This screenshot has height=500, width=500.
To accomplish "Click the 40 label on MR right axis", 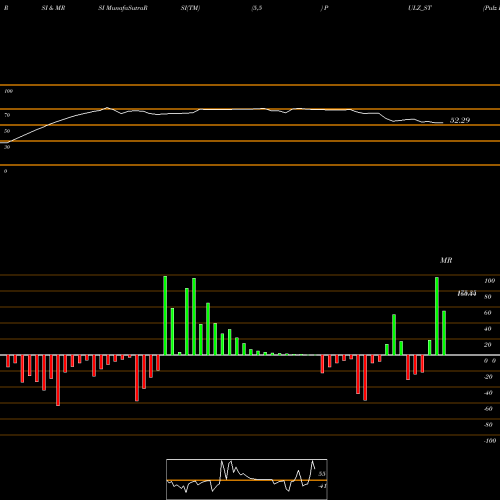I will point(488,329).
